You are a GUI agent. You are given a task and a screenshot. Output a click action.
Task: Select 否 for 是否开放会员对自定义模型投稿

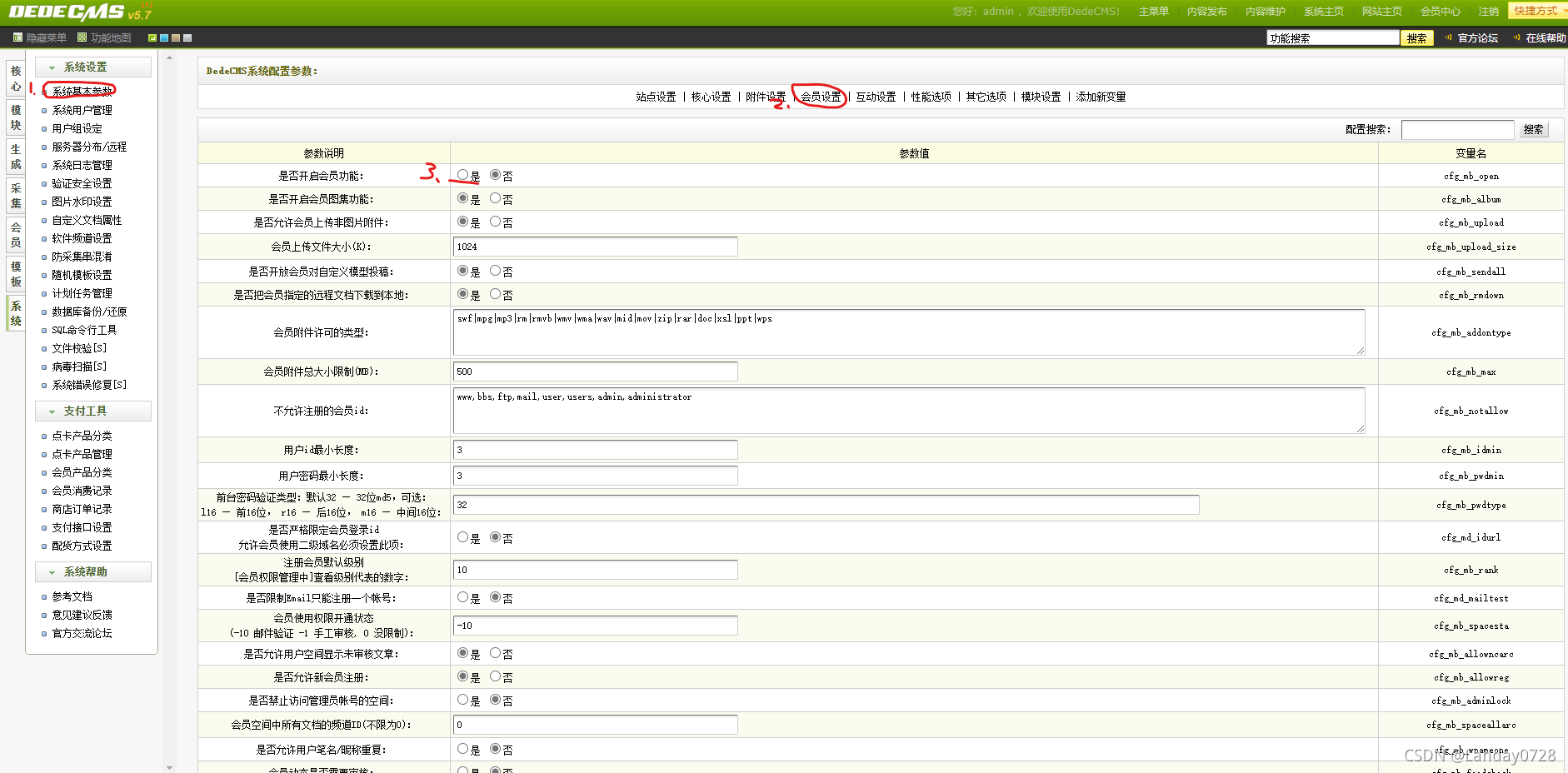click(495, 271)
